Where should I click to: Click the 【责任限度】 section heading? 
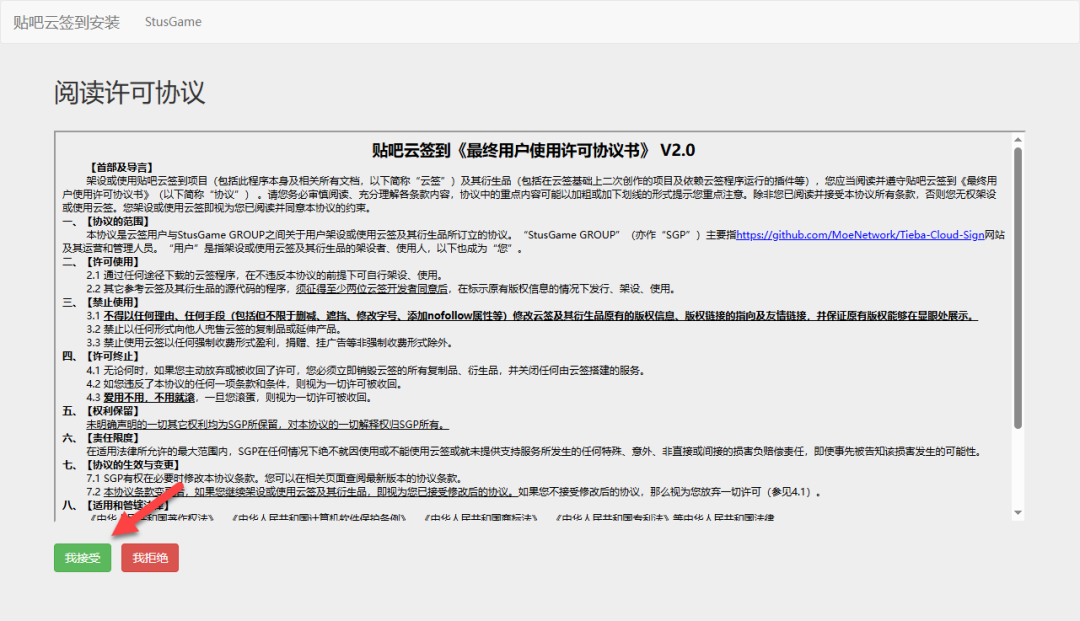pos(115,438)
